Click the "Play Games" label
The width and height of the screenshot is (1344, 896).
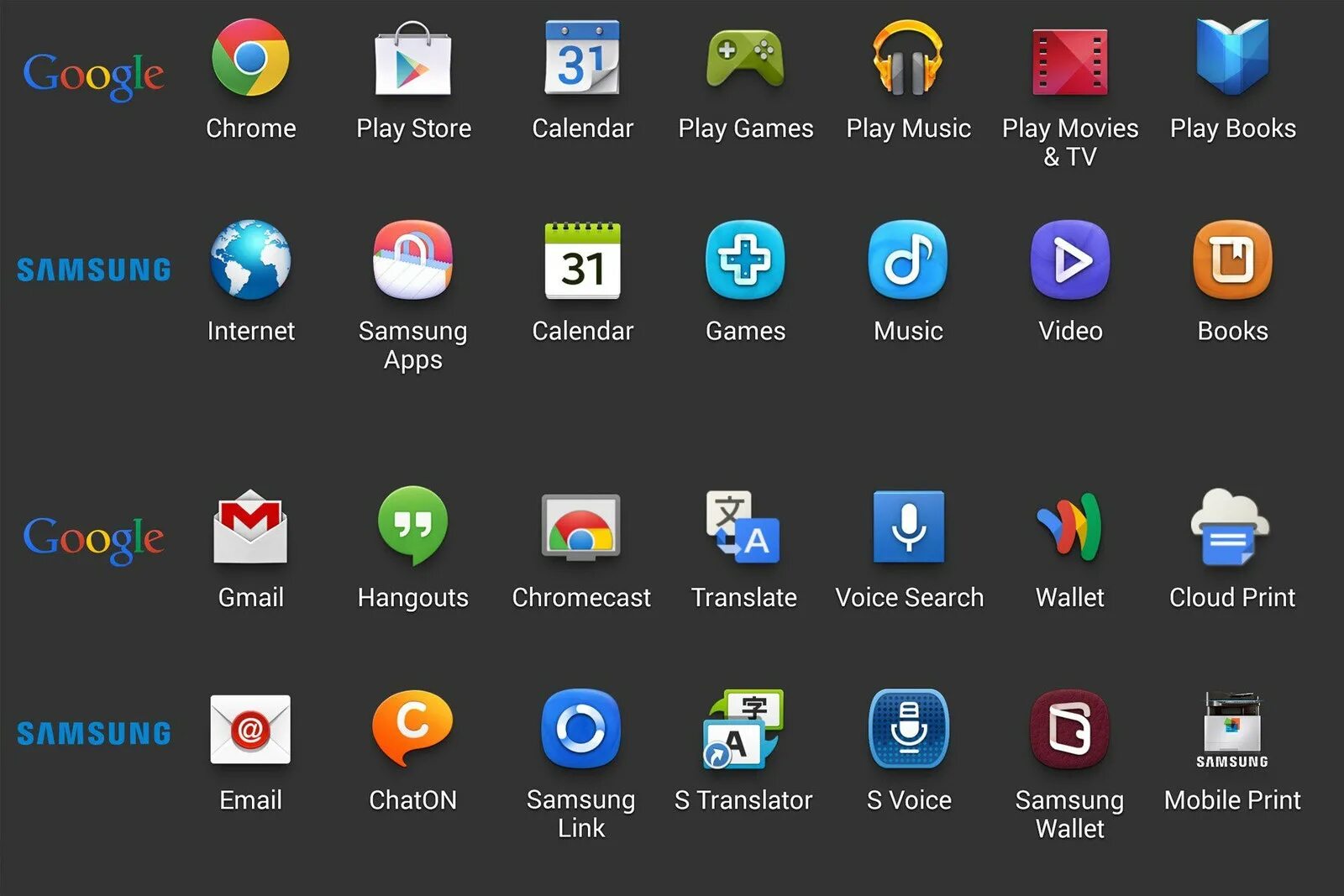[745, 129]
